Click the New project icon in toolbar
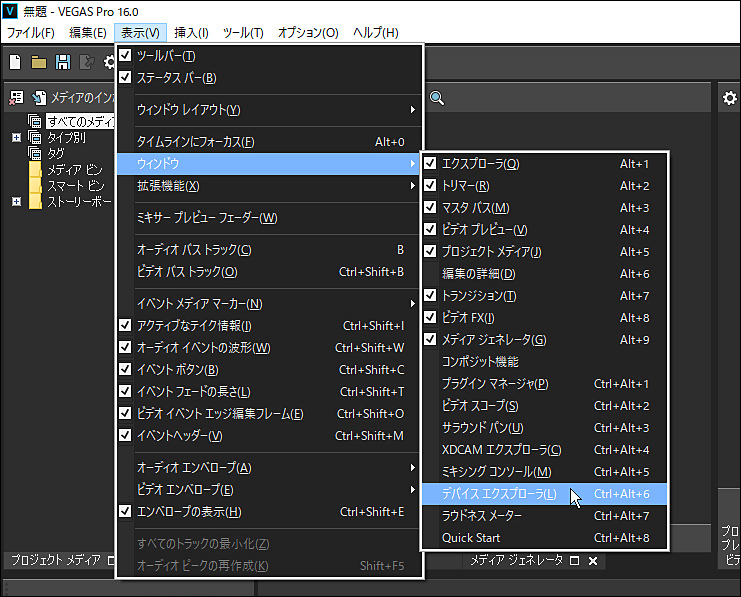The image size is (741, 597). click(15, 62)
